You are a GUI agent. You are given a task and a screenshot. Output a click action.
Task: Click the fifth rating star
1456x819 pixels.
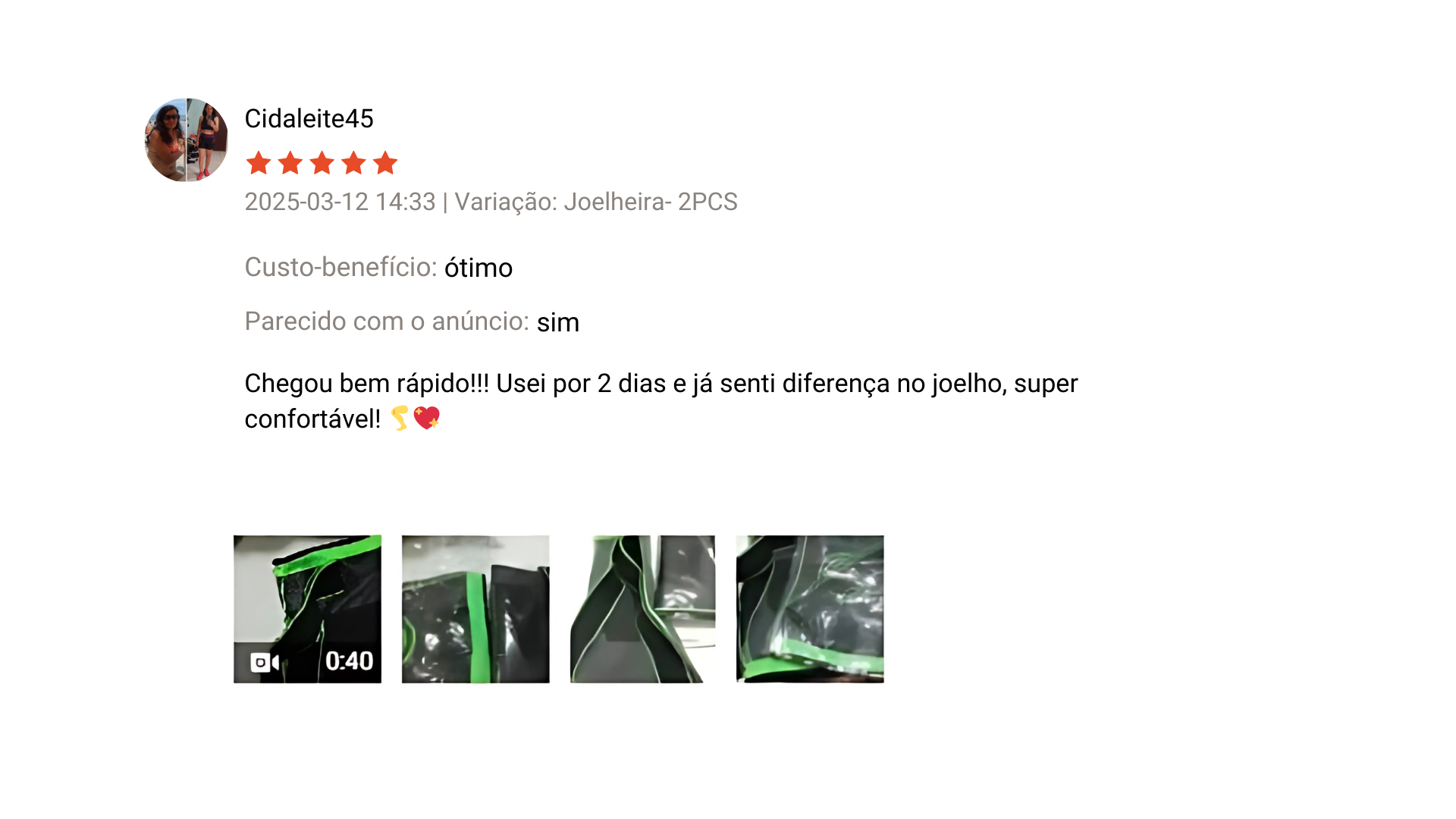pos(385,162)
